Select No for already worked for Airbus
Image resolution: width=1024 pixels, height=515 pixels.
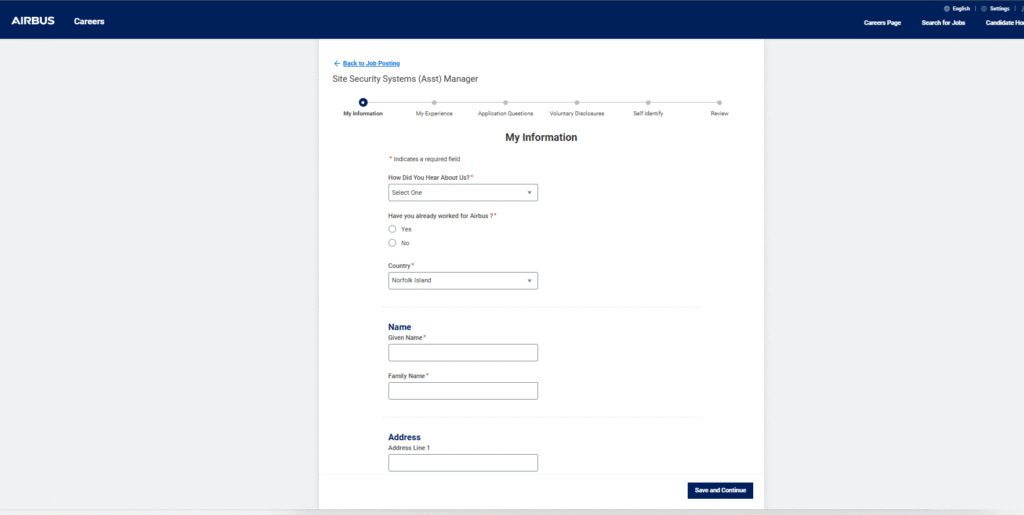click(x=392, y=243)
